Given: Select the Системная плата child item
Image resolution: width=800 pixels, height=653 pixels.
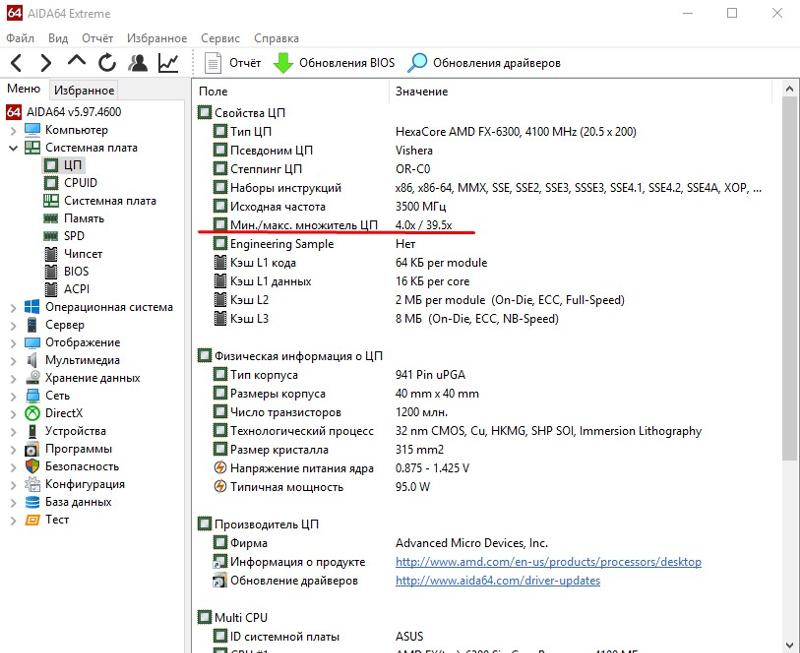Looking at the screenshot, I should pos(100,200).
